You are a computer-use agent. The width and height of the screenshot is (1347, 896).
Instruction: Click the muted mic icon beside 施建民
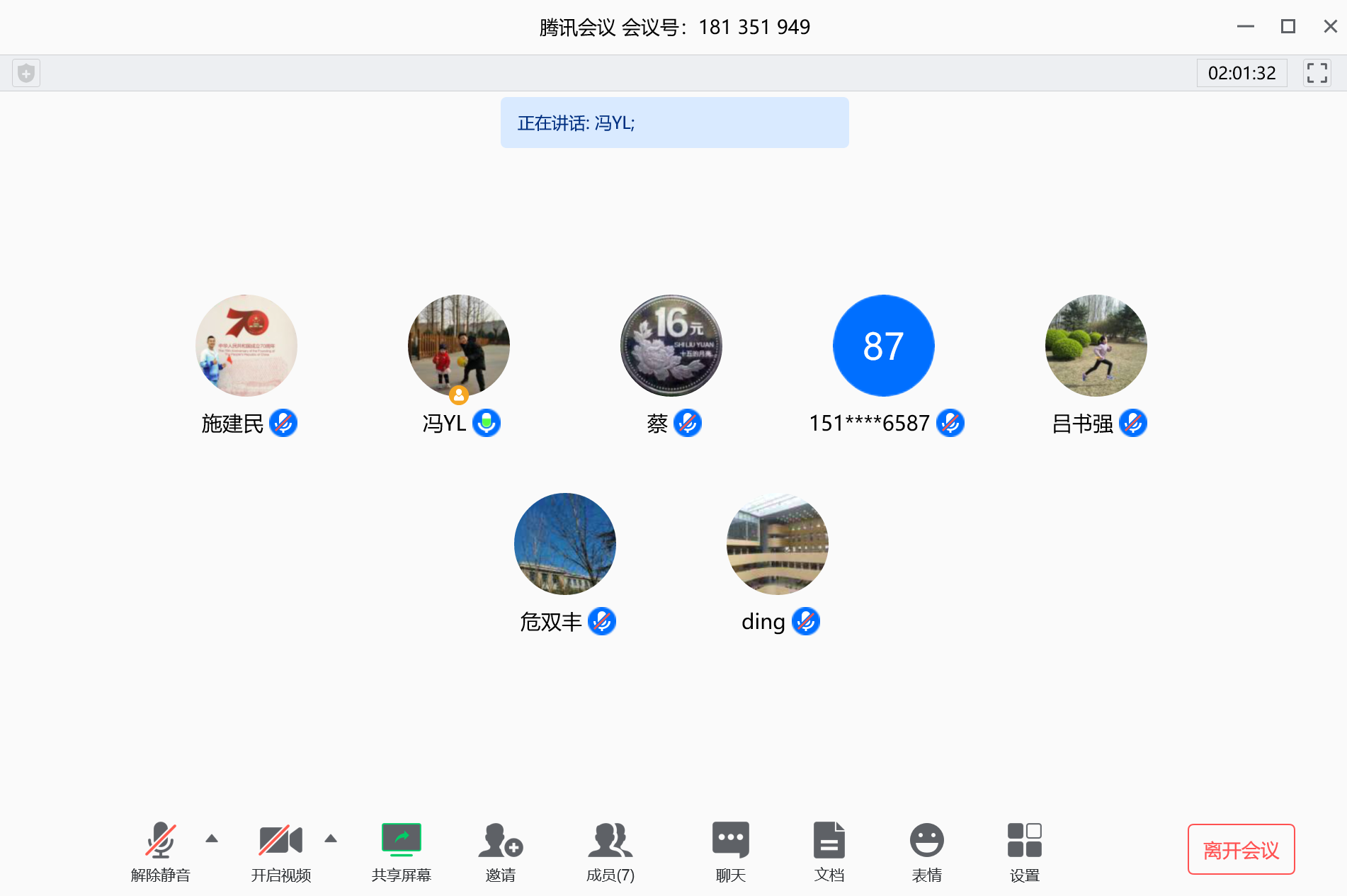(x=283, y=424)
